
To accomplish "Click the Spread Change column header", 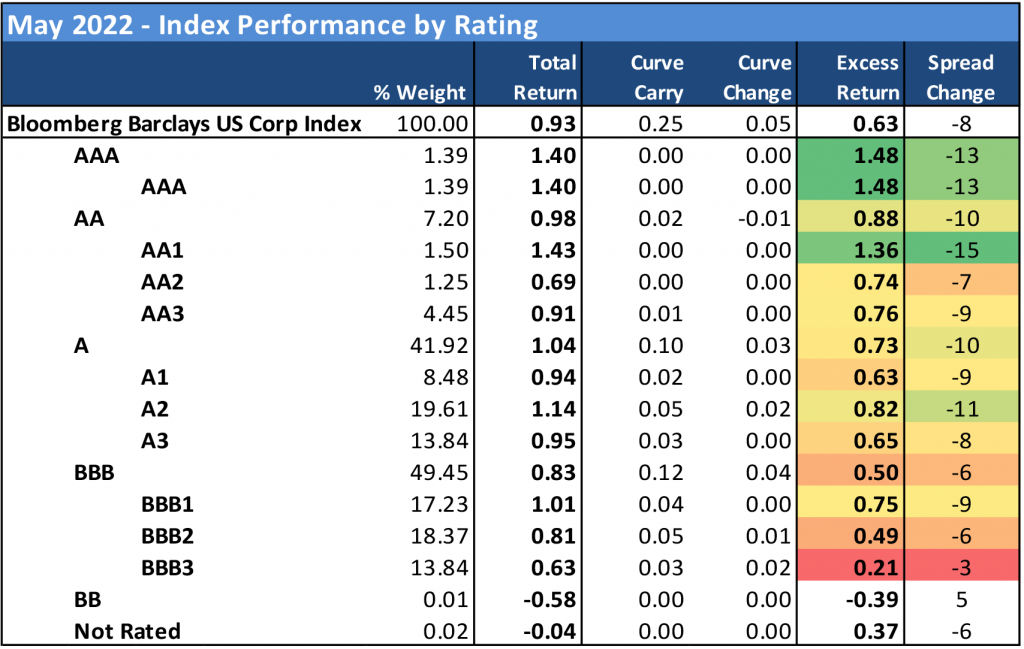I will pos(960,78).
